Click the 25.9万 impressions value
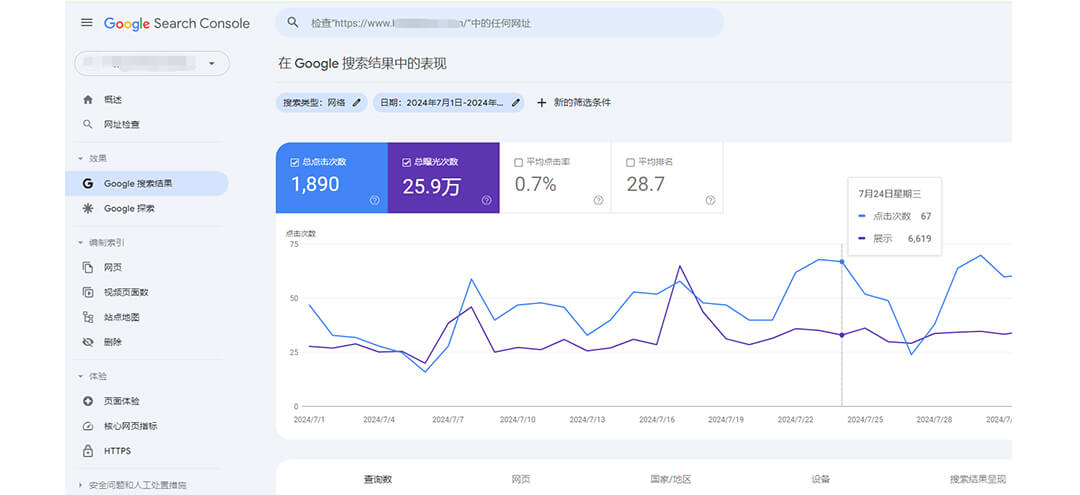This screenshot has width=1080, height=495. [431, 186]
